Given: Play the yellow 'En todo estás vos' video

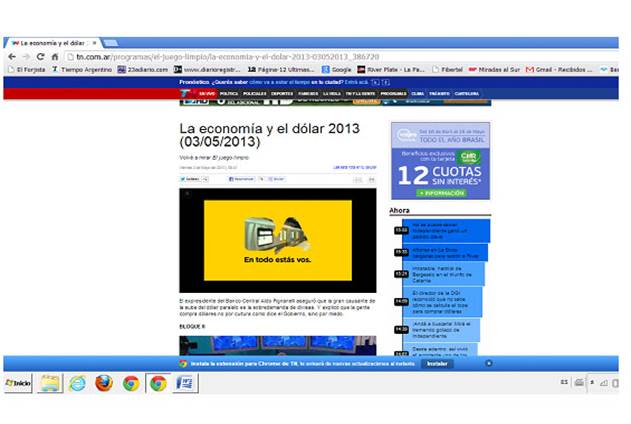Looking at the screenshot, I should 277,240.
